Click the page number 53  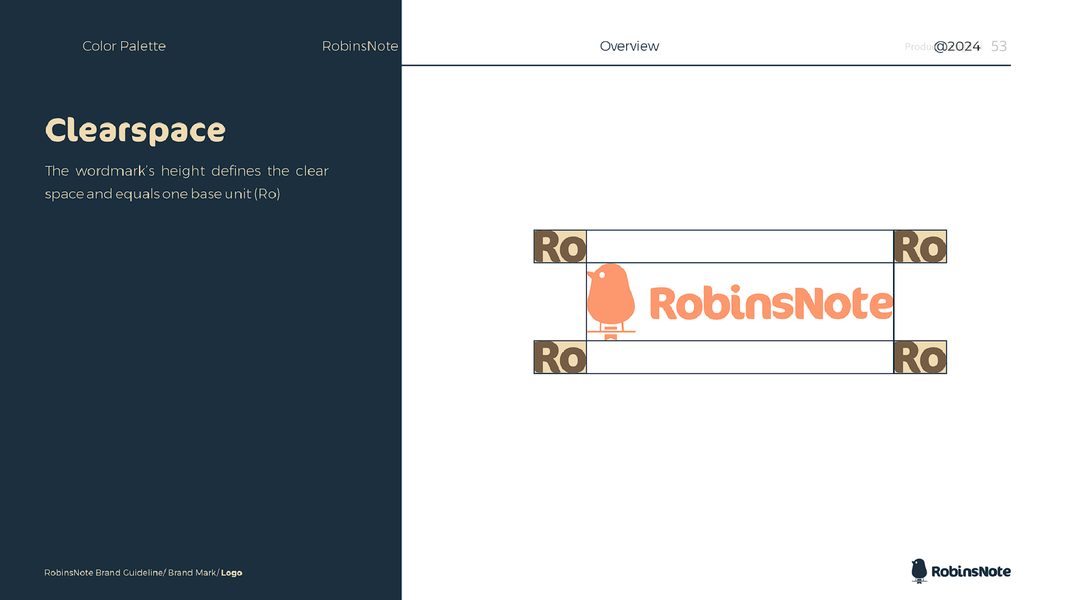click(x=999, y=46)
